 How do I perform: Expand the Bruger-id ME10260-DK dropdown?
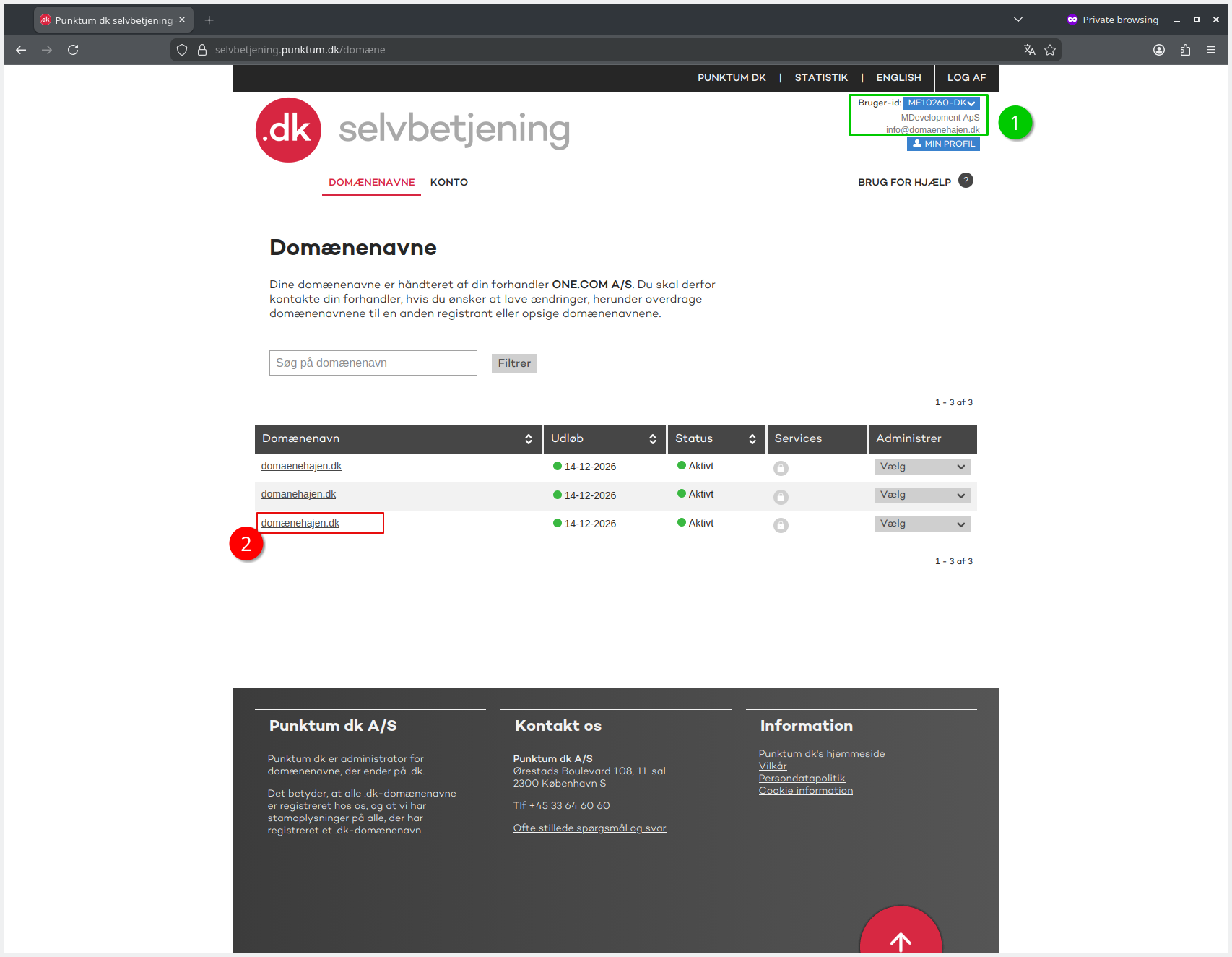(x=941, y=103)
